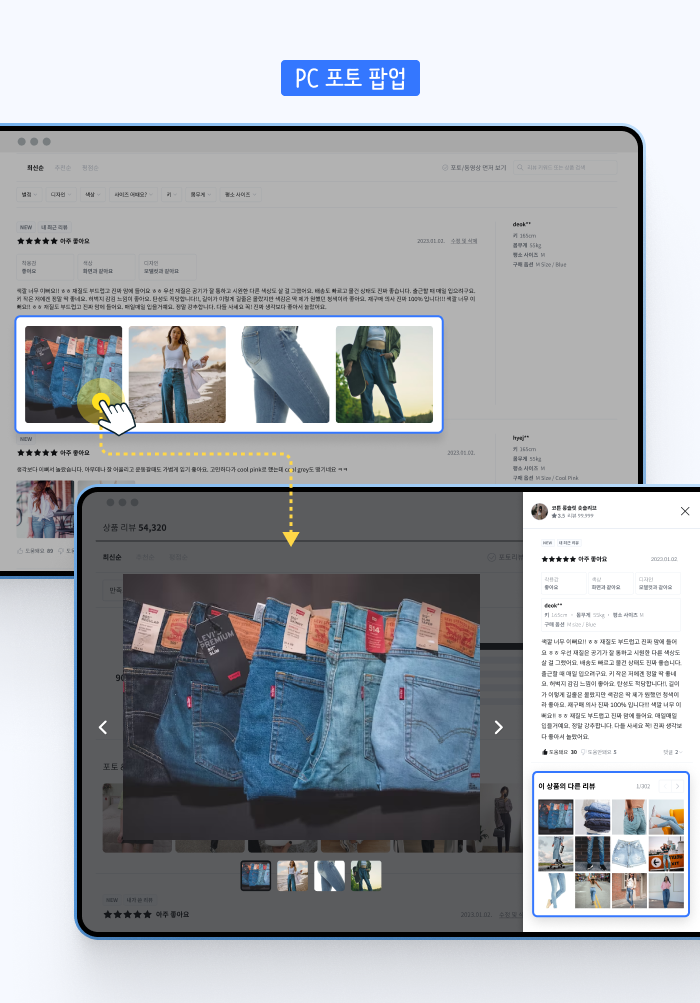Image resolution: width=700 pixels, height=1003 pixels.
Task: Click the jeans side-view review photo in the back window
Action: pyautogui.click(x=281, y=374)
